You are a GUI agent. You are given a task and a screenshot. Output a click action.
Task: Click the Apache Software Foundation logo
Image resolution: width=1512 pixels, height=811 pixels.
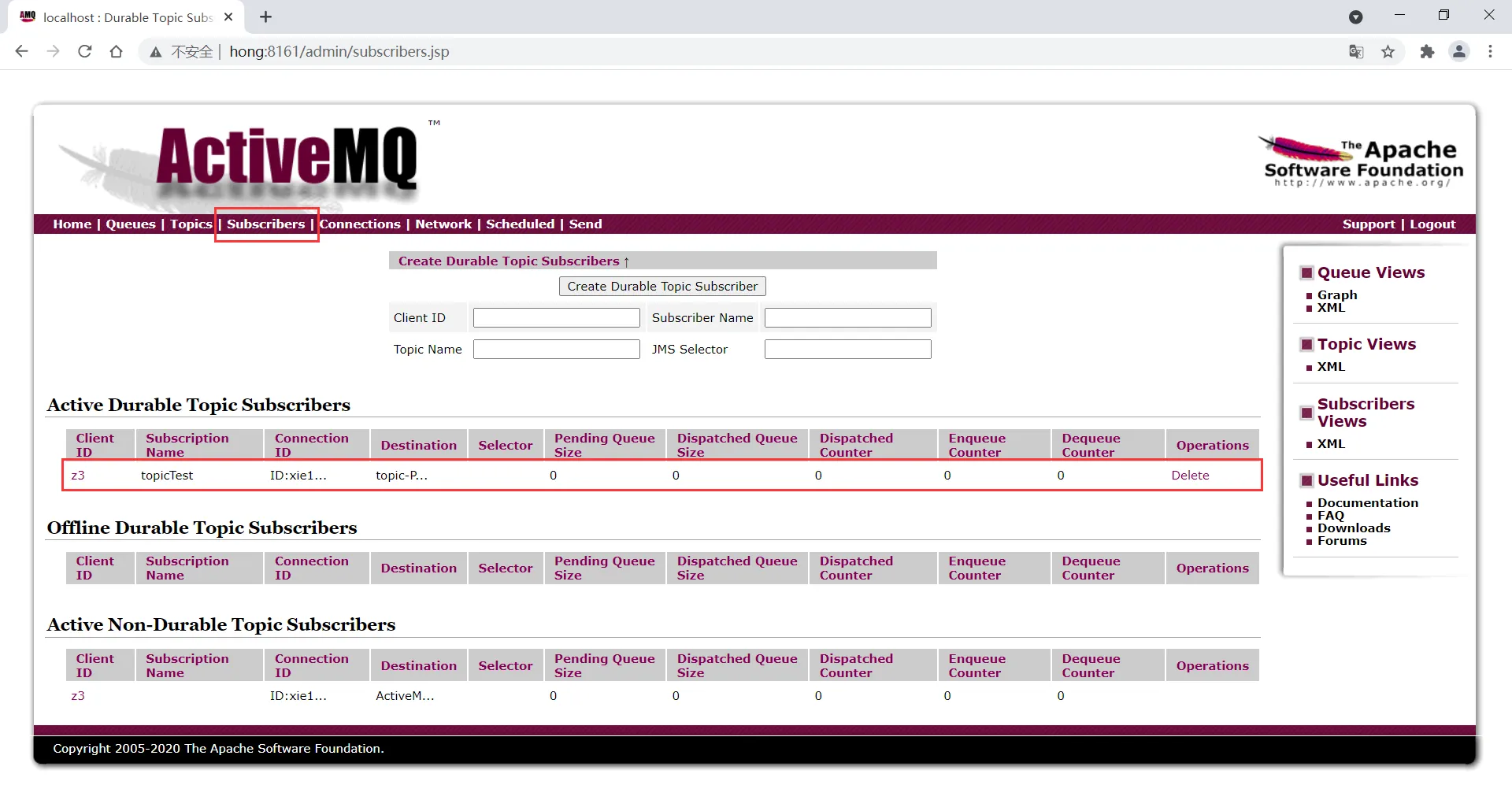click(1362, 162)
